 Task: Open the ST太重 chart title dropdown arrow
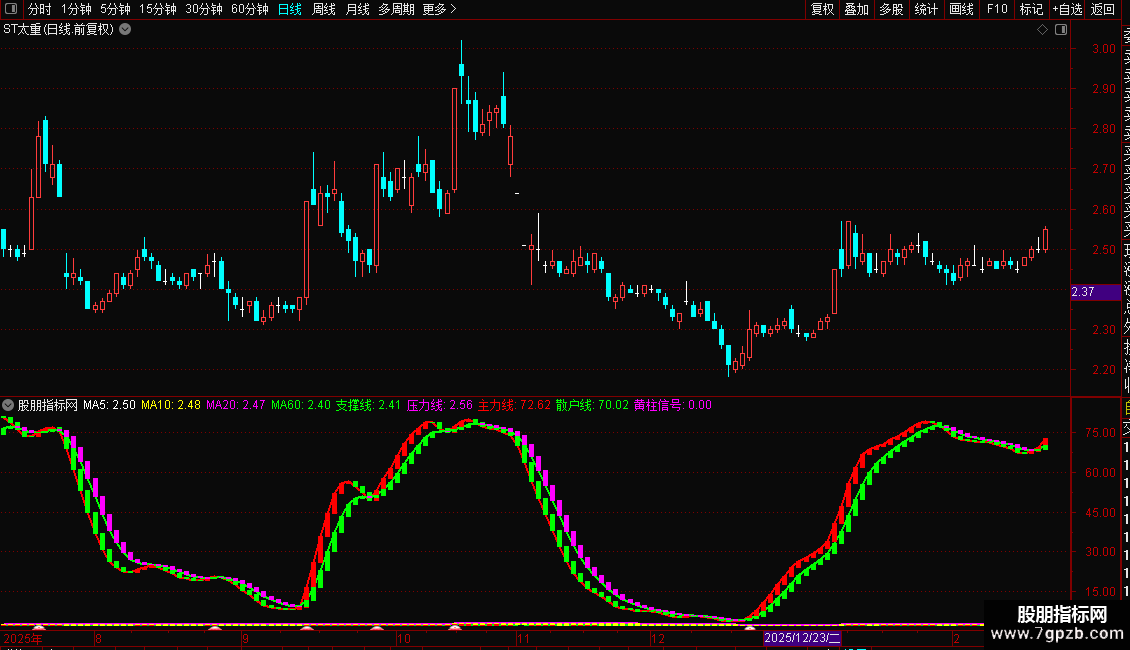pos(125,30)
